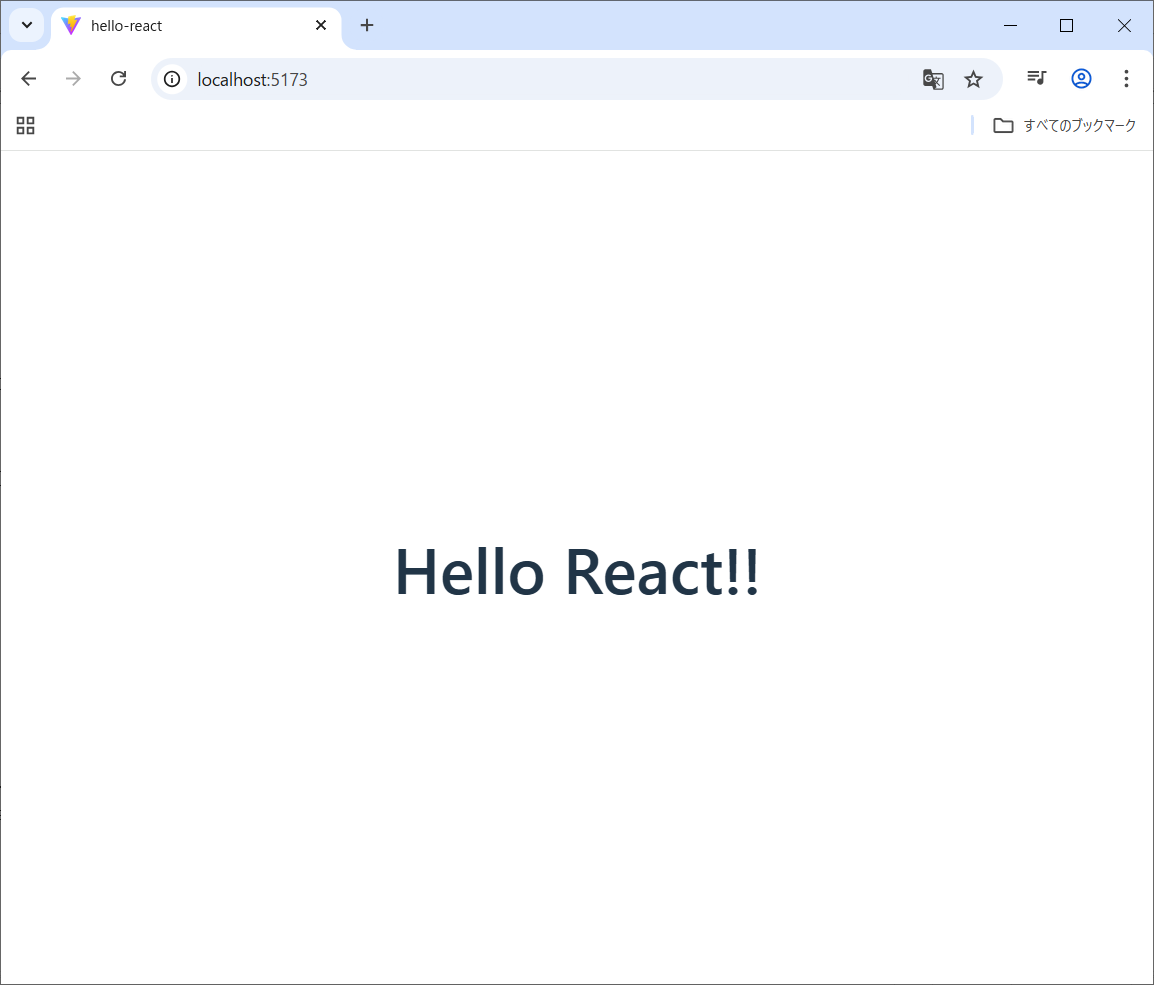Go back to the previous page
Screen dimensions: 1154x985
point(29,79)
